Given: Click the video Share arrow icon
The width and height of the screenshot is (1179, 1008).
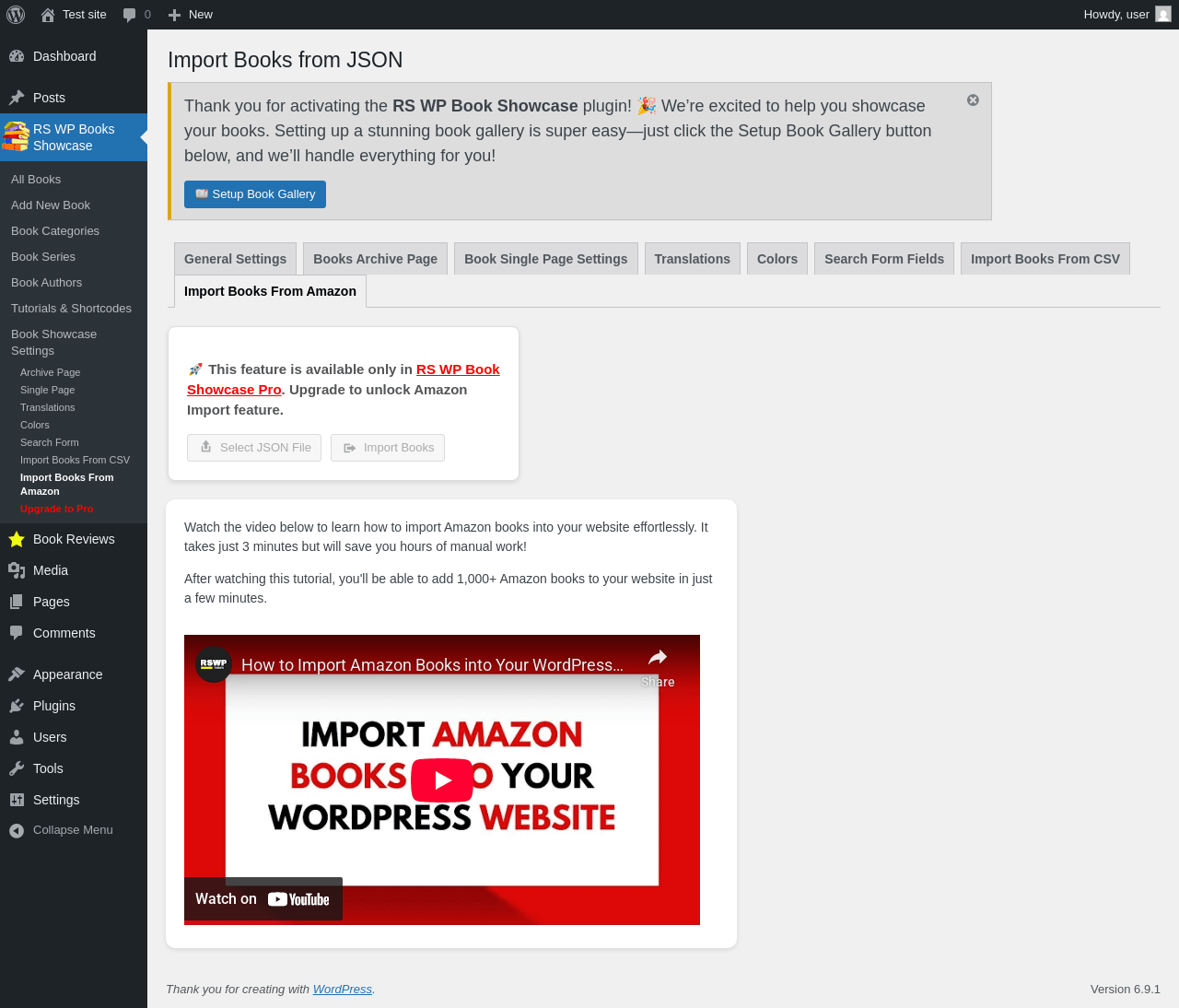Looking at the screenshot, I should coord(658,658).
